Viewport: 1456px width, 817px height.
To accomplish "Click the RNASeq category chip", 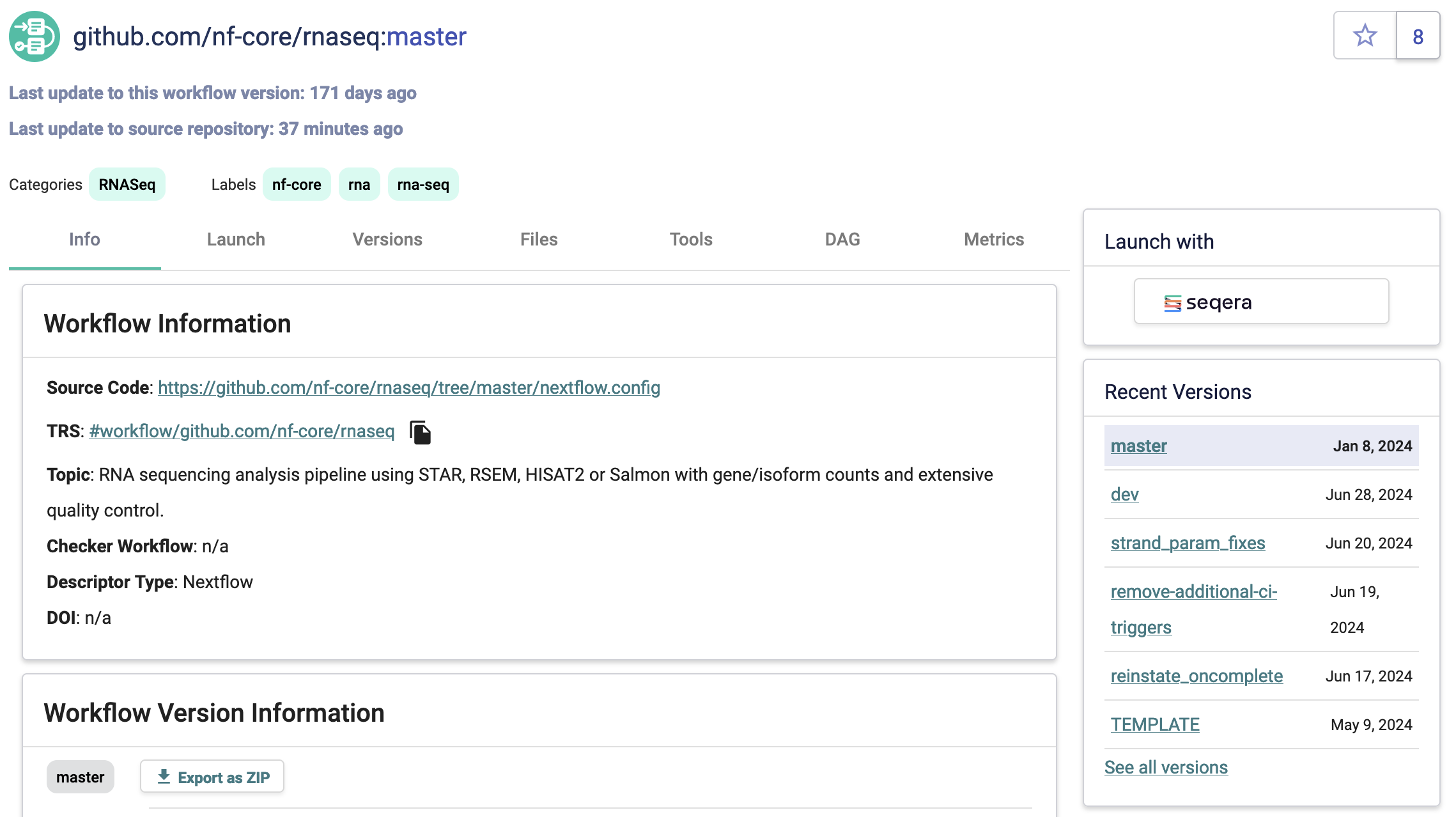I will click(127, 183).
